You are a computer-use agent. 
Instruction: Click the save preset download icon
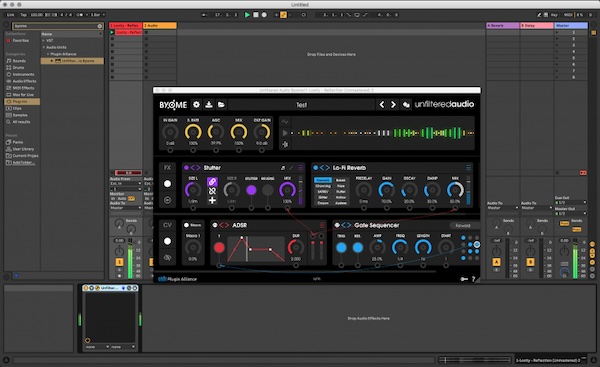coord(209,104)
